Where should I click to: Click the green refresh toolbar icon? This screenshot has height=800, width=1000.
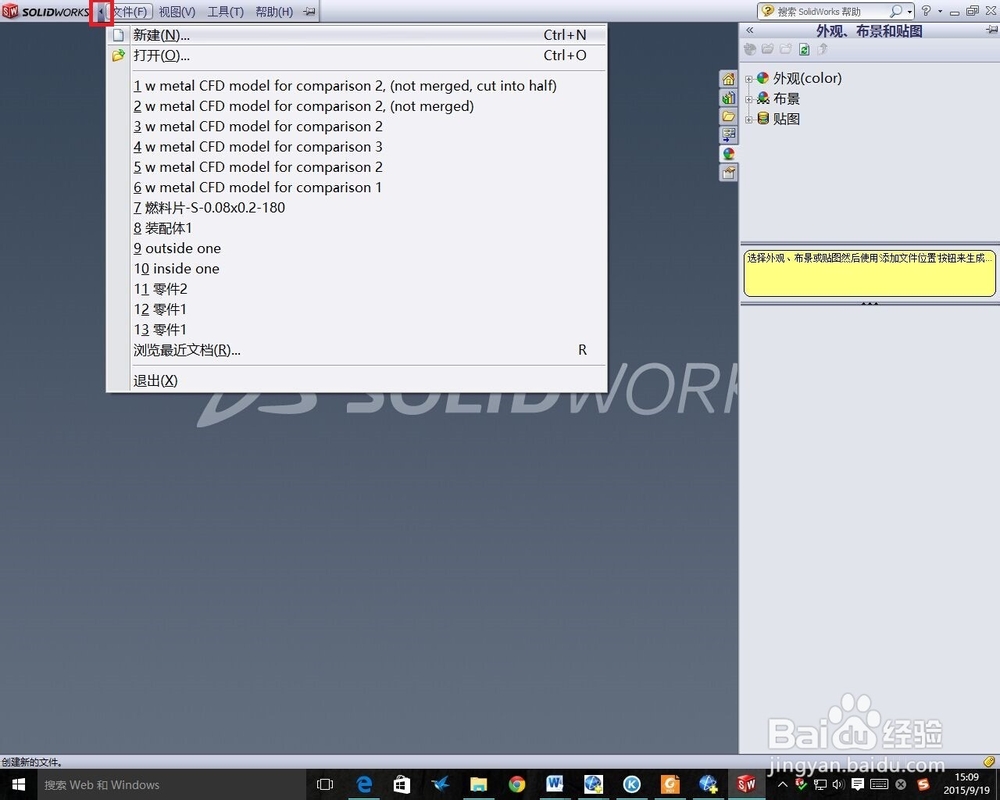click(x=804, y=49)
